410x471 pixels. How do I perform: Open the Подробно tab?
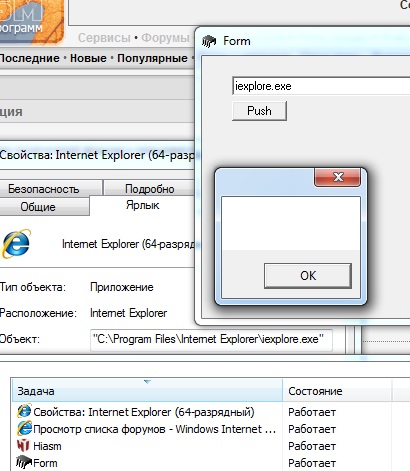(149, 189)
